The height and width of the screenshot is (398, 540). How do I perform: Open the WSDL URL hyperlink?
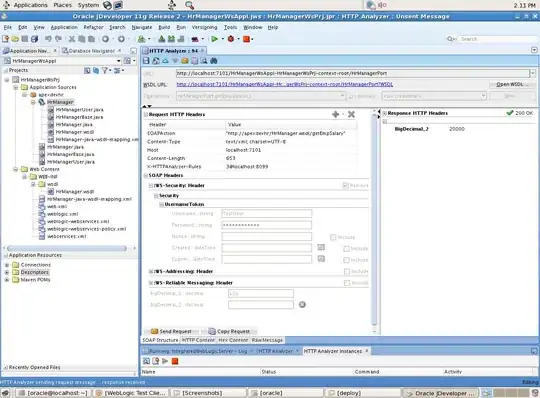(x=284, y=84)
